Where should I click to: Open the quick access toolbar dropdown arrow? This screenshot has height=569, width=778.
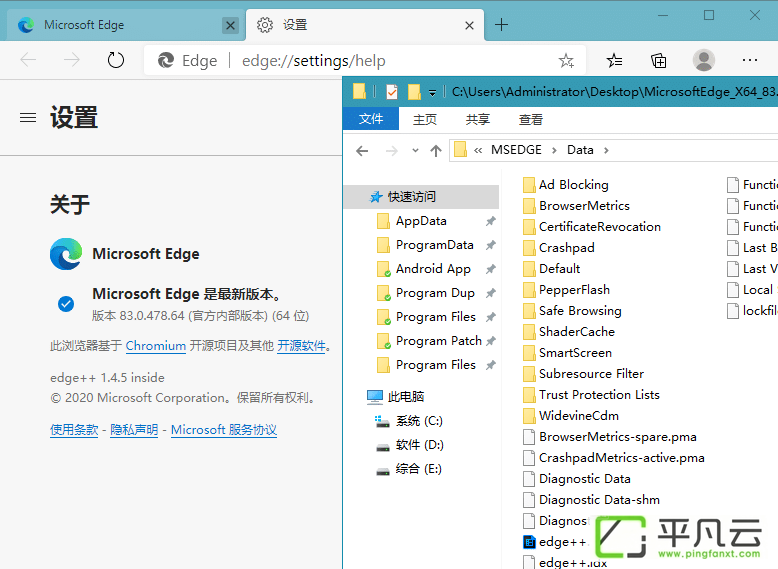(432, 93)
